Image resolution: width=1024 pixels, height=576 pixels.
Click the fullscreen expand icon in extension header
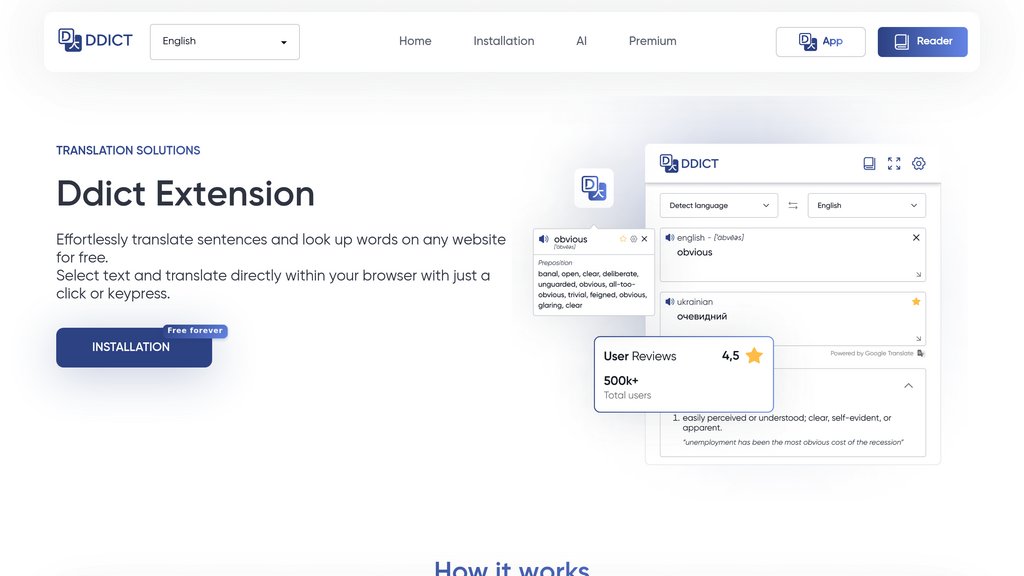click(894, 163)
